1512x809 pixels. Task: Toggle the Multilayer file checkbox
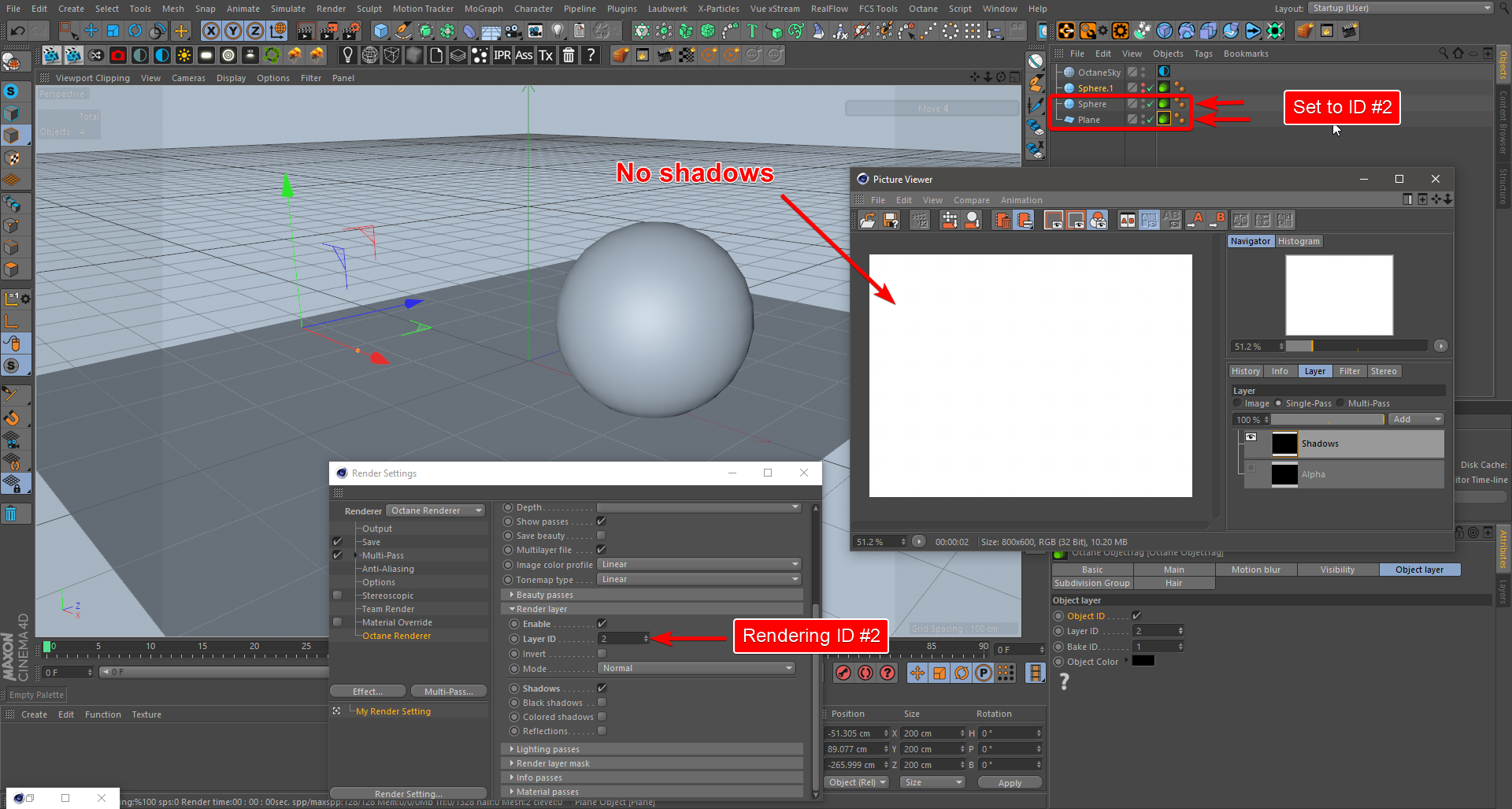602,550
